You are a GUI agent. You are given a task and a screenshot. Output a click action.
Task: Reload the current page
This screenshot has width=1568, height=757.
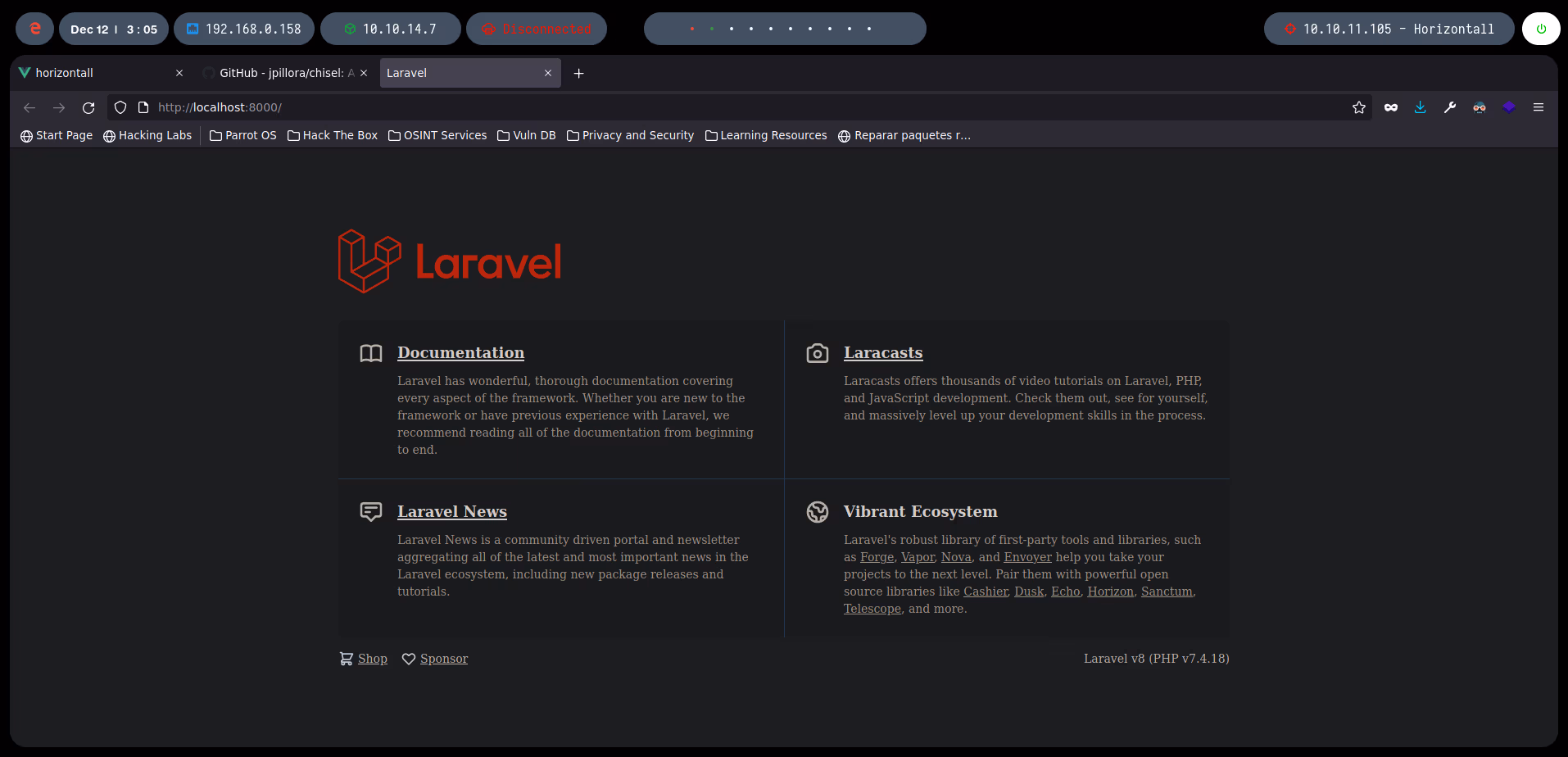(88, 107)
